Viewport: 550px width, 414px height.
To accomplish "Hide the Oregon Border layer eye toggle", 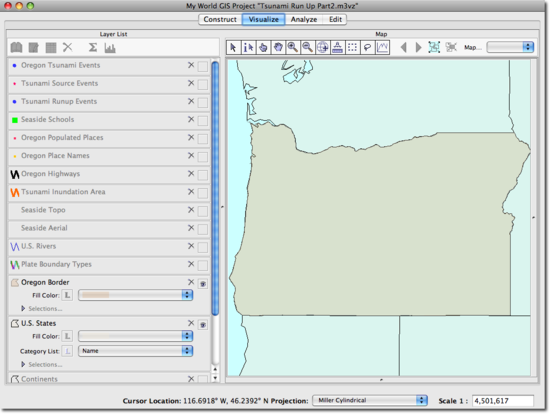I will (203, 284).
